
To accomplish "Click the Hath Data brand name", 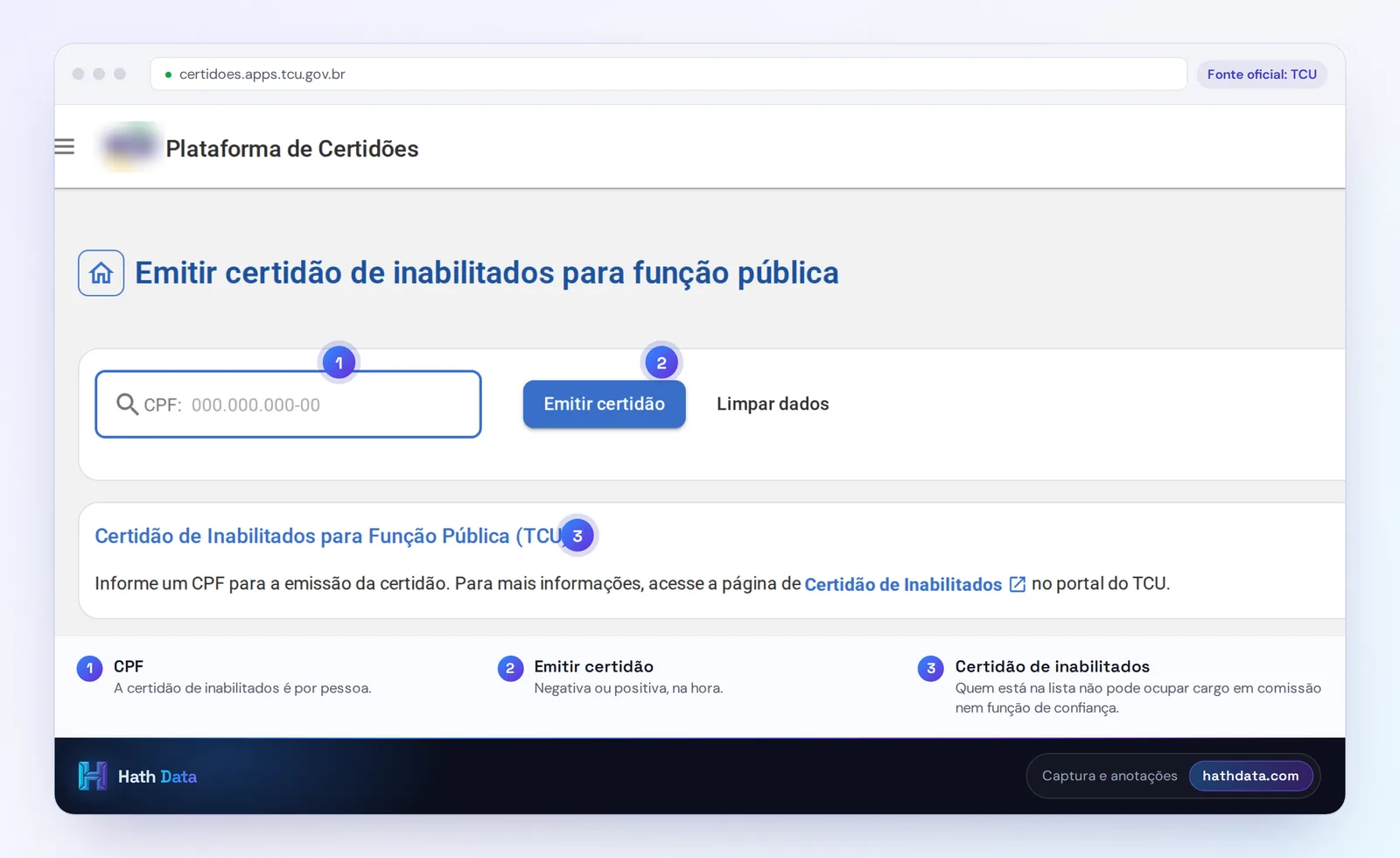I will [x=157, y=777].
